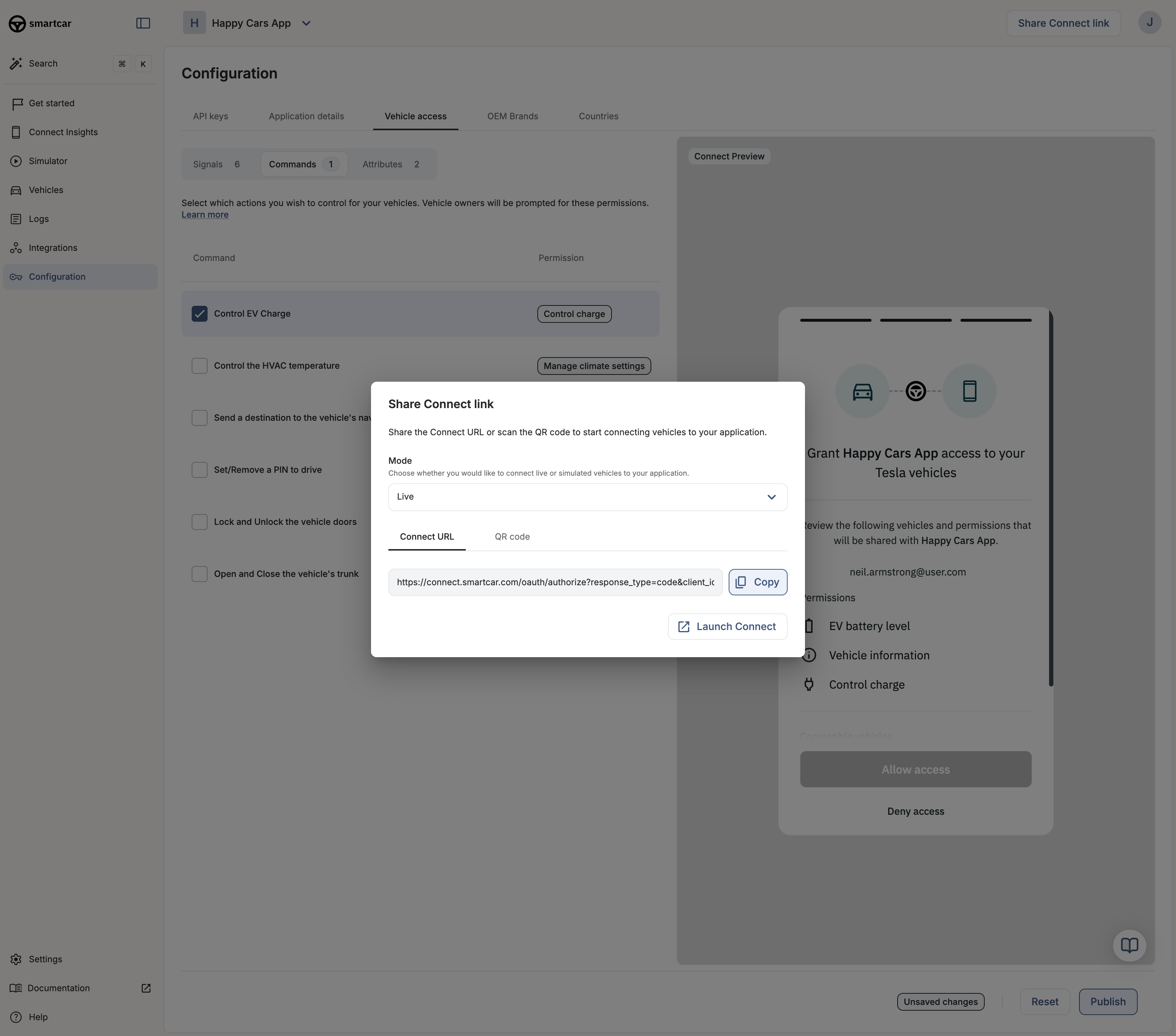
Task: Click the Control charge plug icon
Action: [x=809, y=685]
